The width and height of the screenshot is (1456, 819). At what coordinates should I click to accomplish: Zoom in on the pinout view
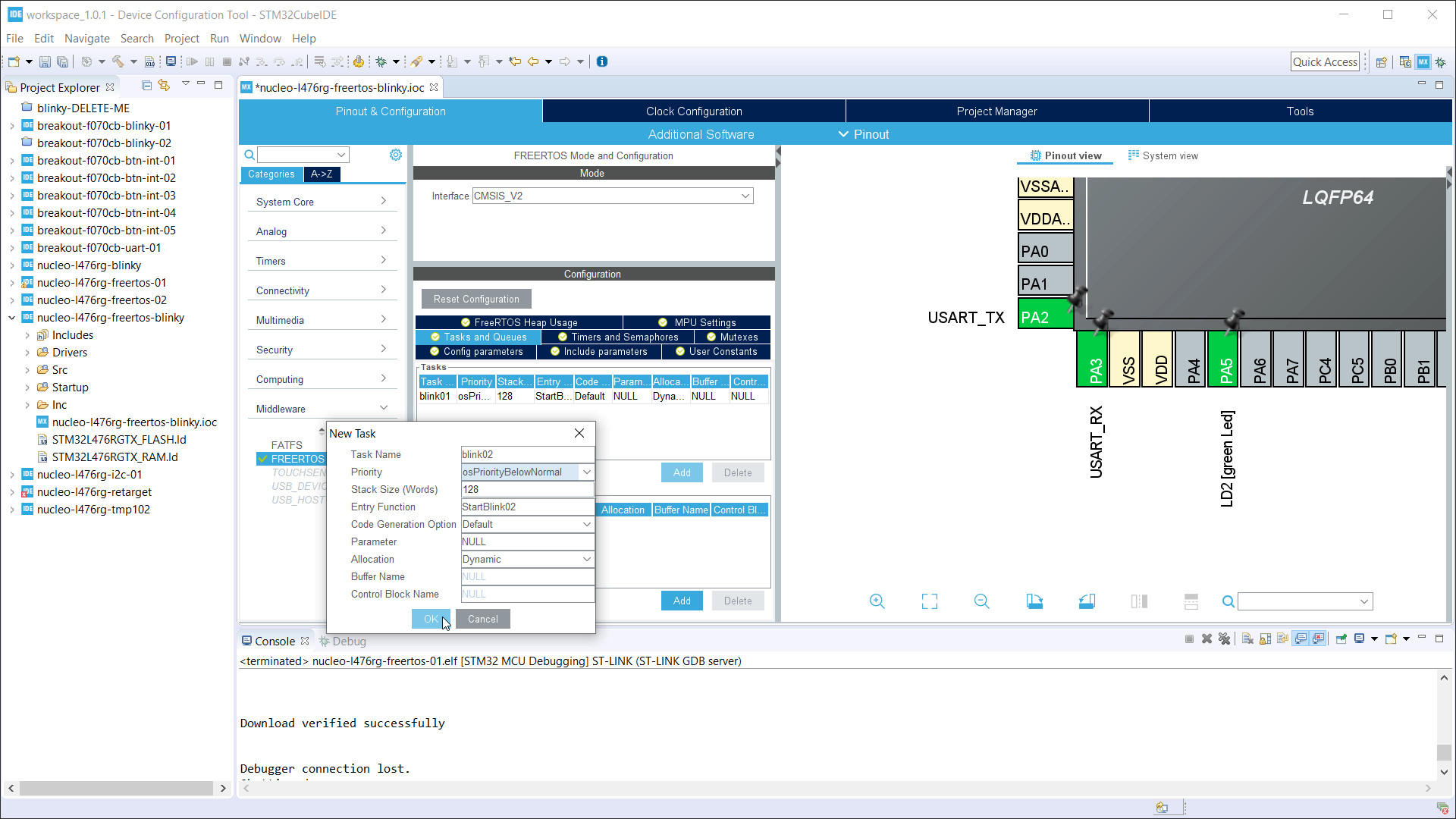tap(877, 601)
